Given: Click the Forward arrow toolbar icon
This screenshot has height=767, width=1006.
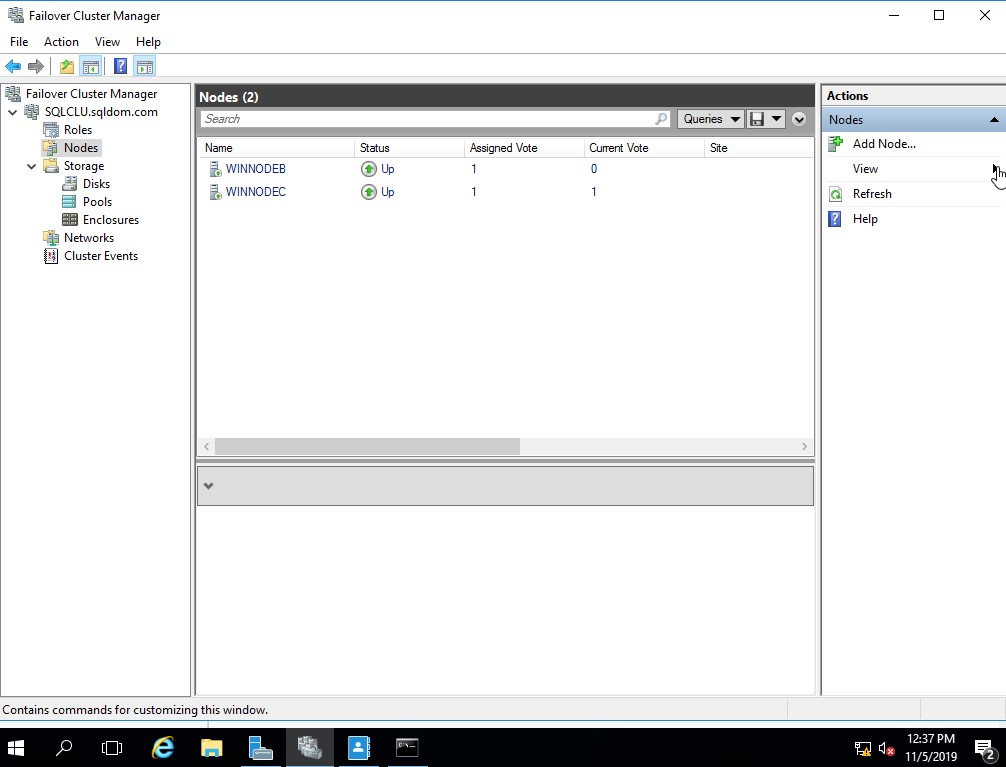Looking at the screenshot, I should [x=36, y=66].
